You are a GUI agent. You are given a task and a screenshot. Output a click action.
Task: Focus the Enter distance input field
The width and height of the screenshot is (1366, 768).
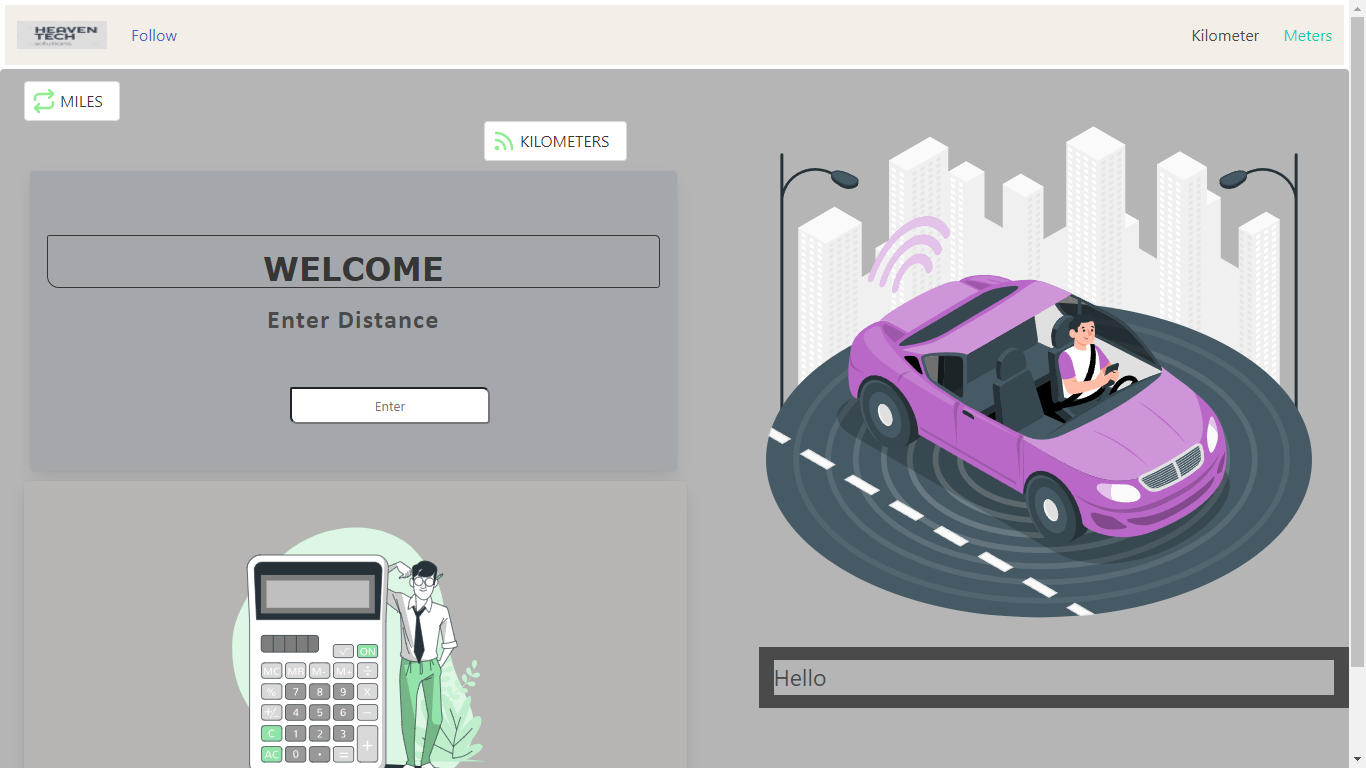pos(389,406)
